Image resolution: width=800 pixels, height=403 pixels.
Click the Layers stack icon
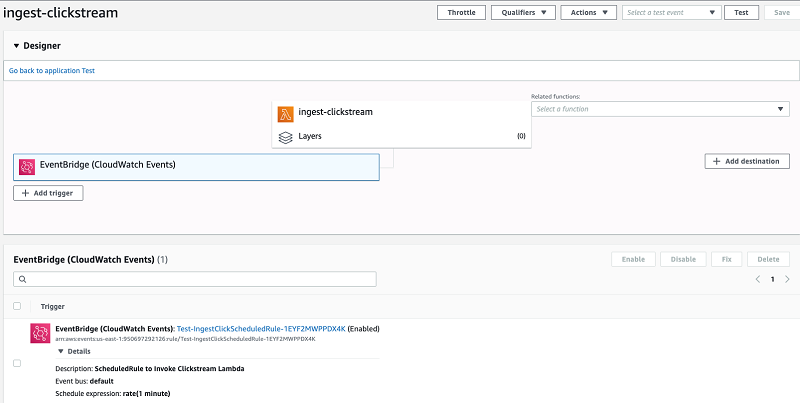click(285, 137)
